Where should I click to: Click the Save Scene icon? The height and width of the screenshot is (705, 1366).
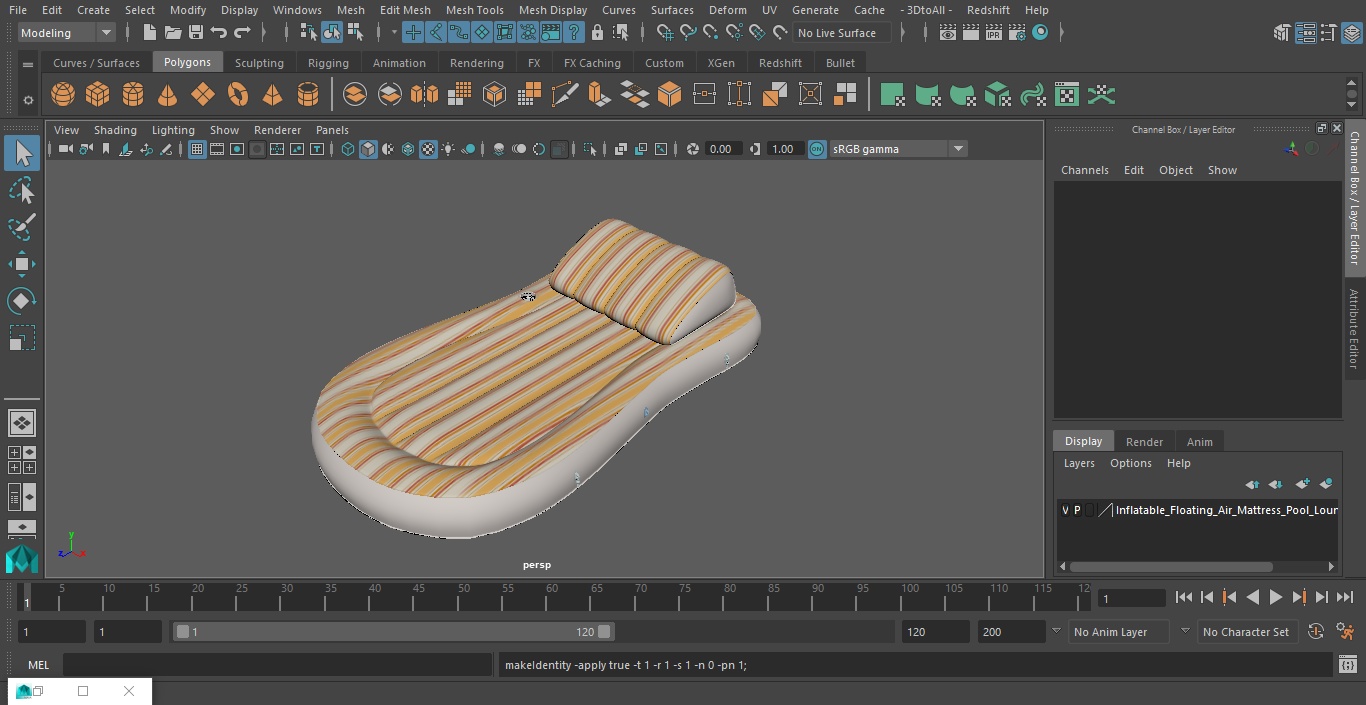tap(195, 33)
